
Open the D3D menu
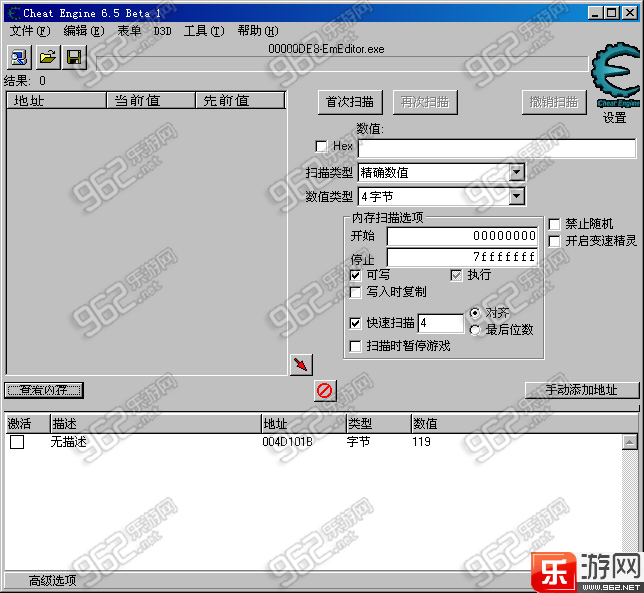pos(162,31)
